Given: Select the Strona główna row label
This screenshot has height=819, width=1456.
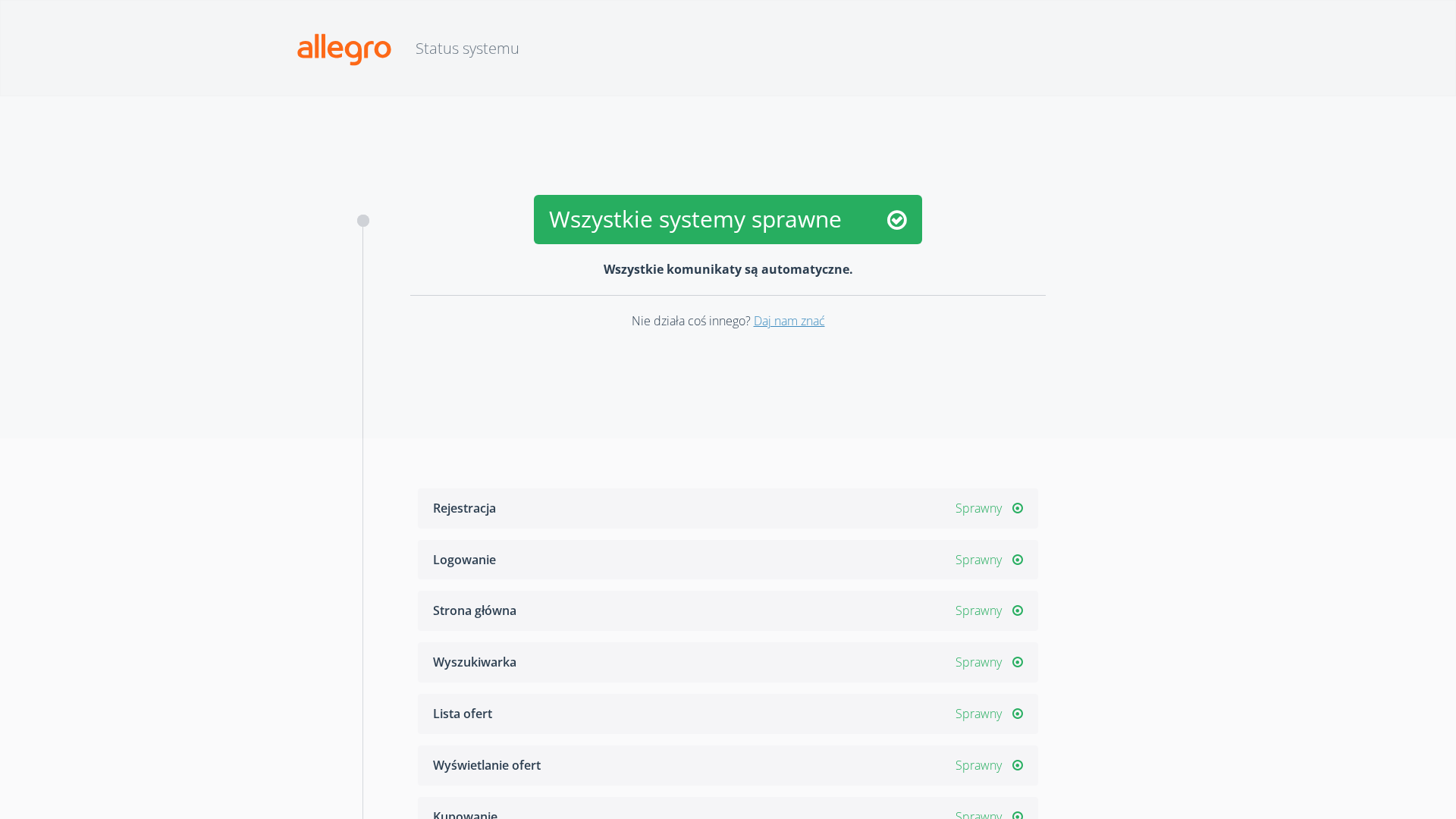Looking at the screenshot, I should (x=475, y=610).
